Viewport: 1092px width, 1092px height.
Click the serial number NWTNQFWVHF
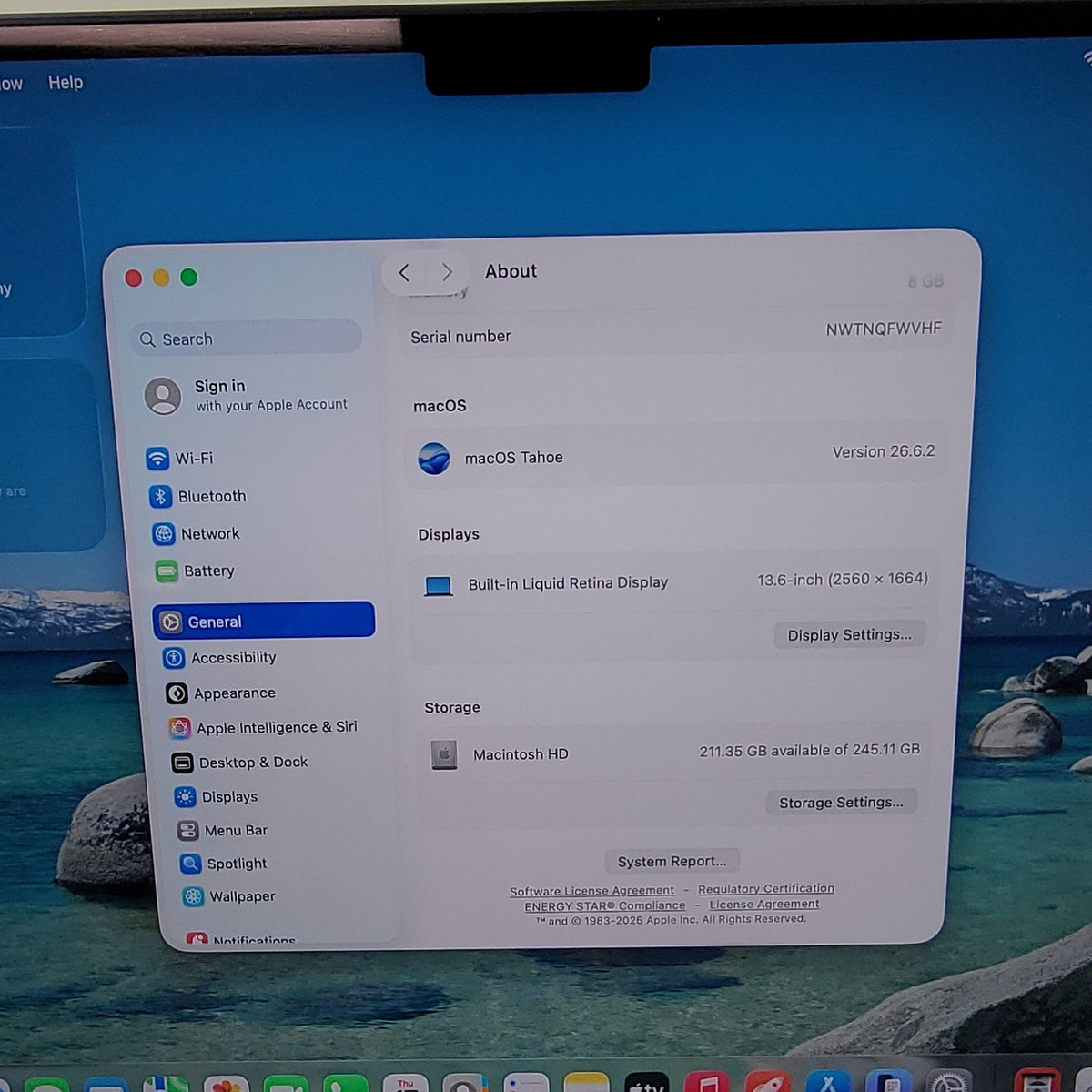(x=884, y=329)
